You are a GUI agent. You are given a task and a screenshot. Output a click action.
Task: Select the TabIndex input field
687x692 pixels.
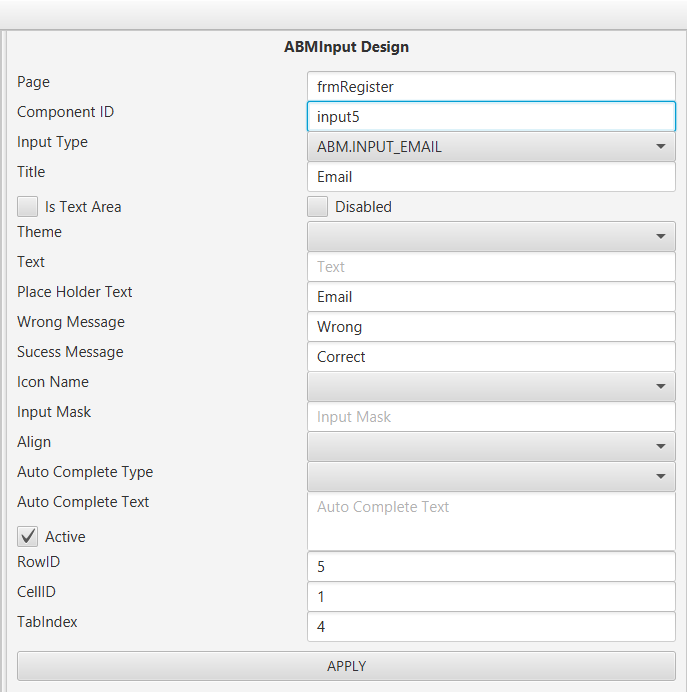point(490,627)
